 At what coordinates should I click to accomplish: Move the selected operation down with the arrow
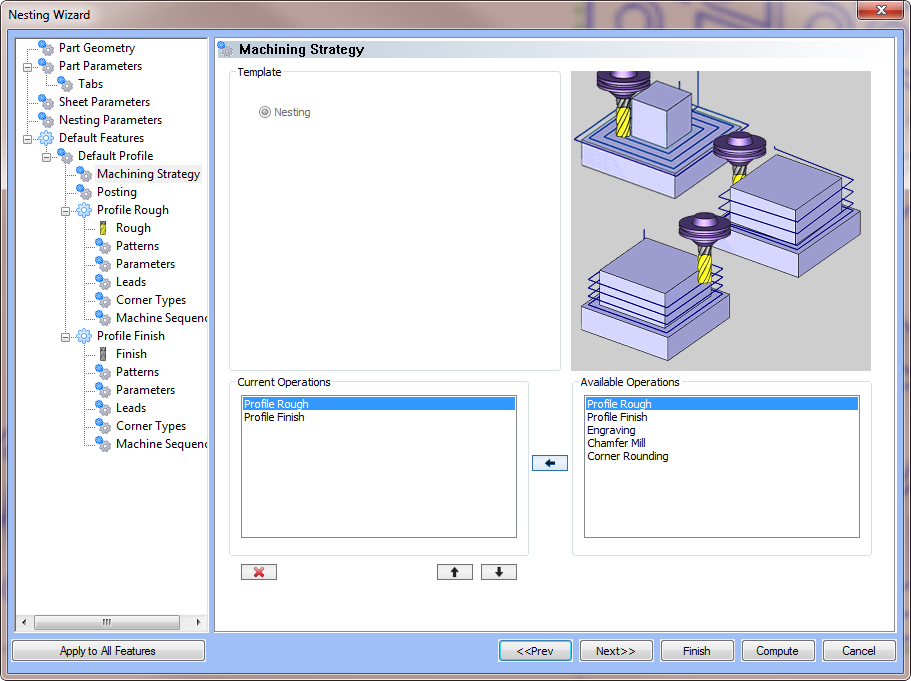[498, 572]
